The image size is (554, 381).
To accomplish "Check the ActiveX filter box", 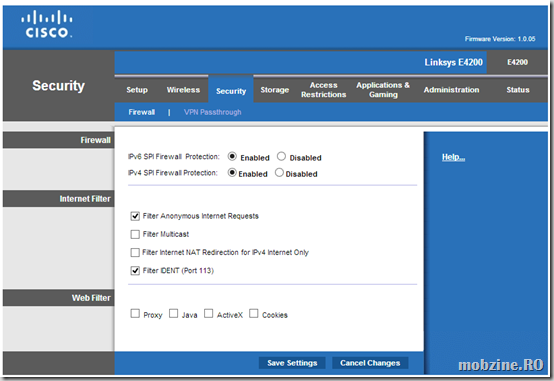I will pyautogui.click(x=208, y=313).
